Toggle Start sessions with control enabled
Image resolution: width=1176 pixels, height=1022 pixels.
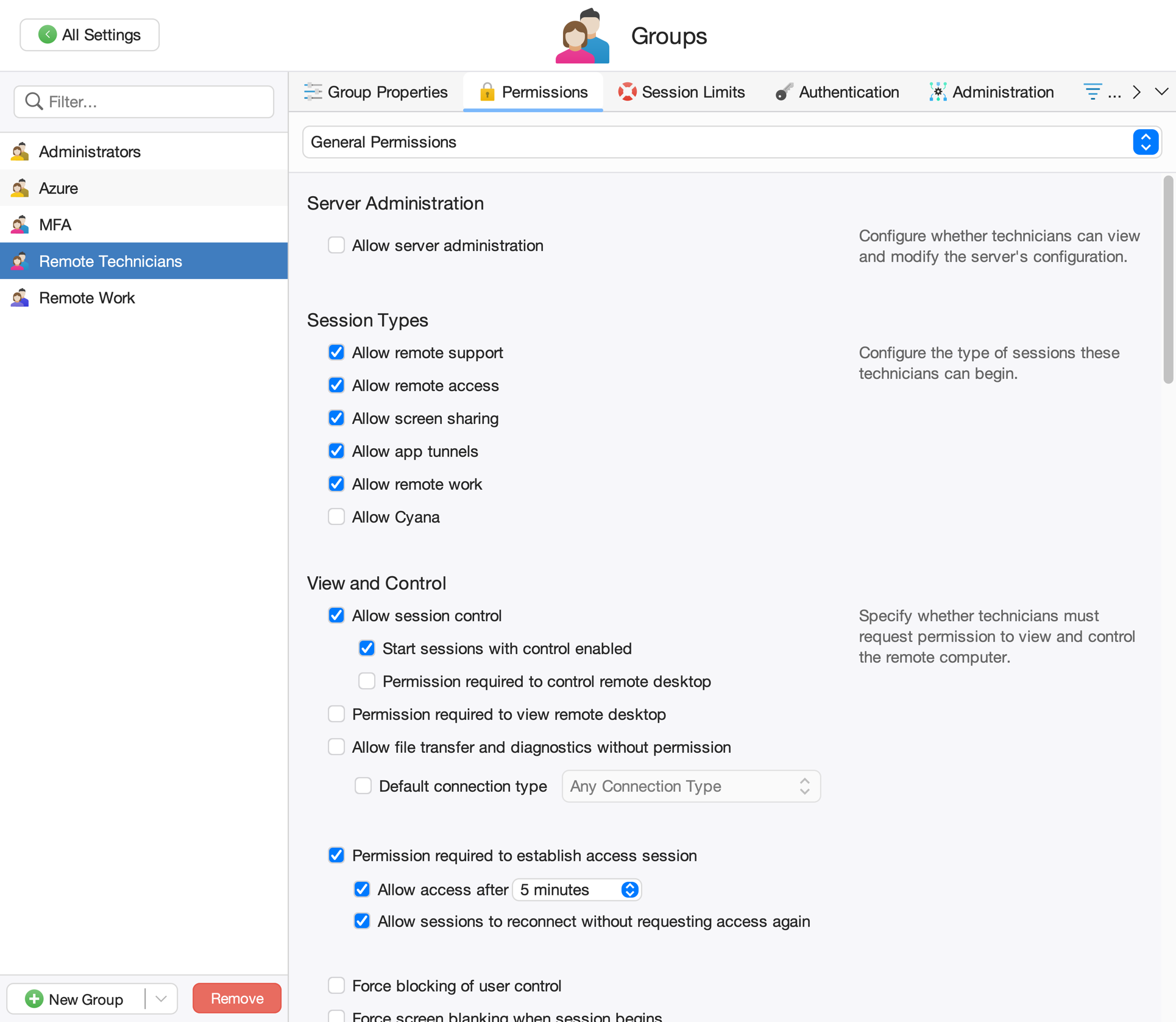367,649
